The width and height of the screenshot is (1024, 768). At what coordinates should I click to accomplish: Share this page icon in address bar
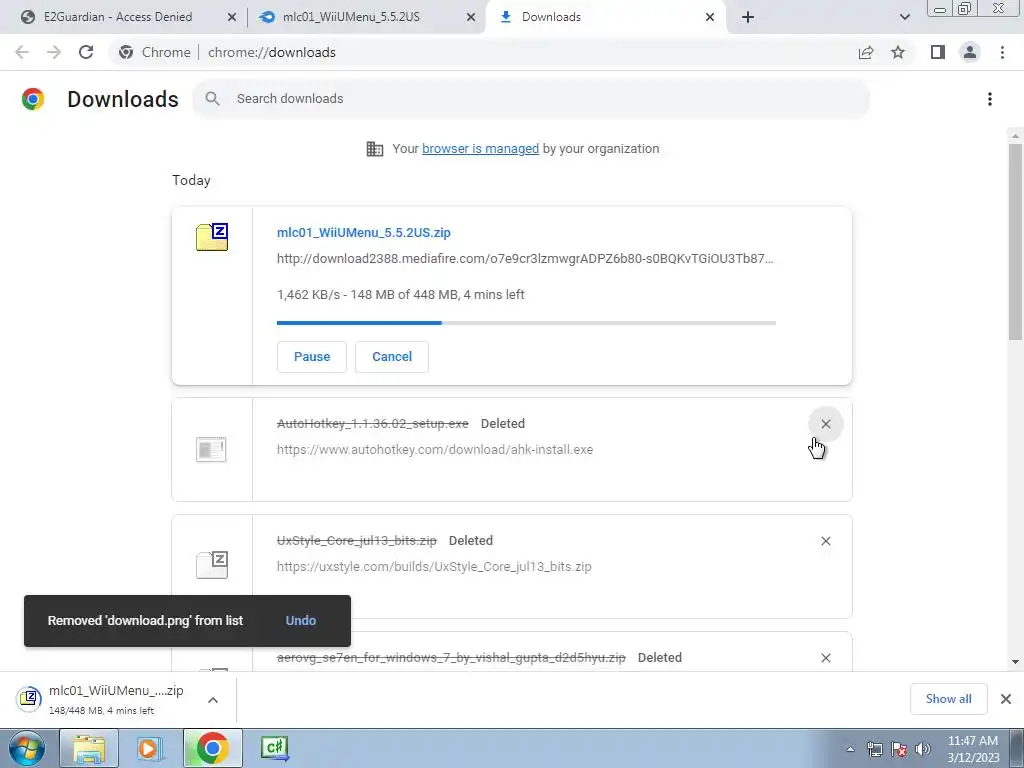[x=866, y=52]
